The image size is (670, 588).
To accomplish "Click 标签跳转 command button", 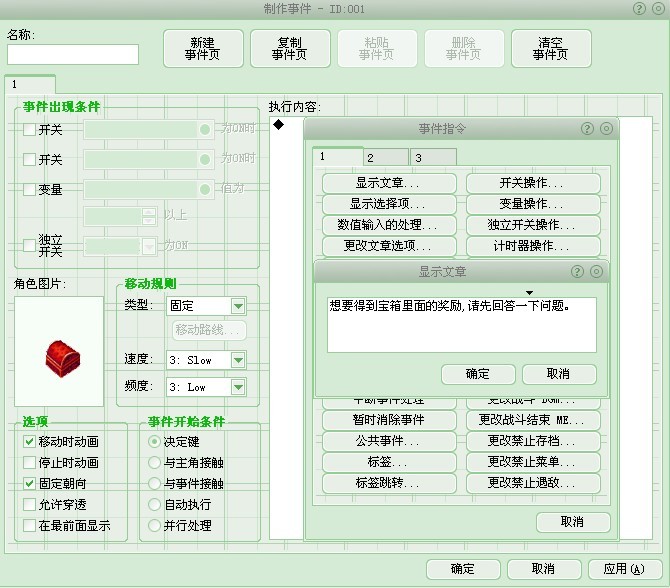I will [x=389, y=483].
